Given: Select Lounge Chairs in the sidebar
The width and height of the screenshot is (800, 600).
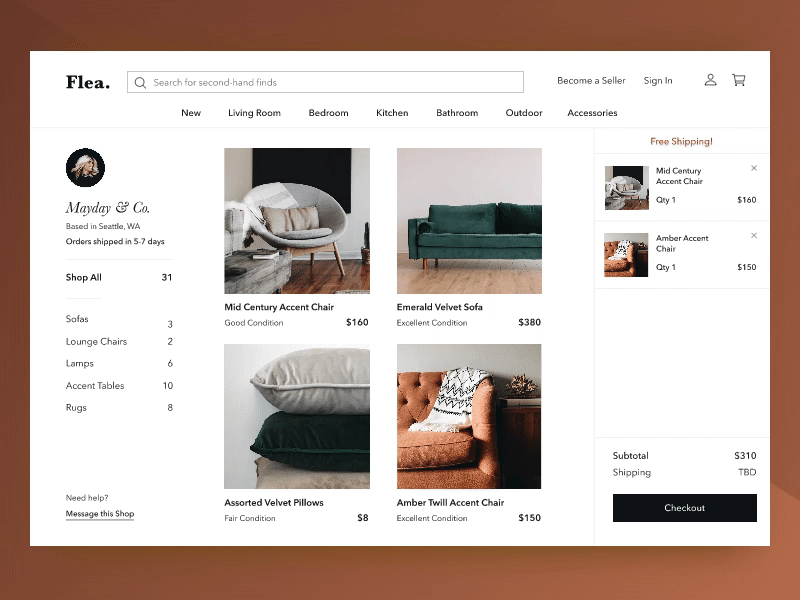Looking at the screenshot, I should (95, 341).
